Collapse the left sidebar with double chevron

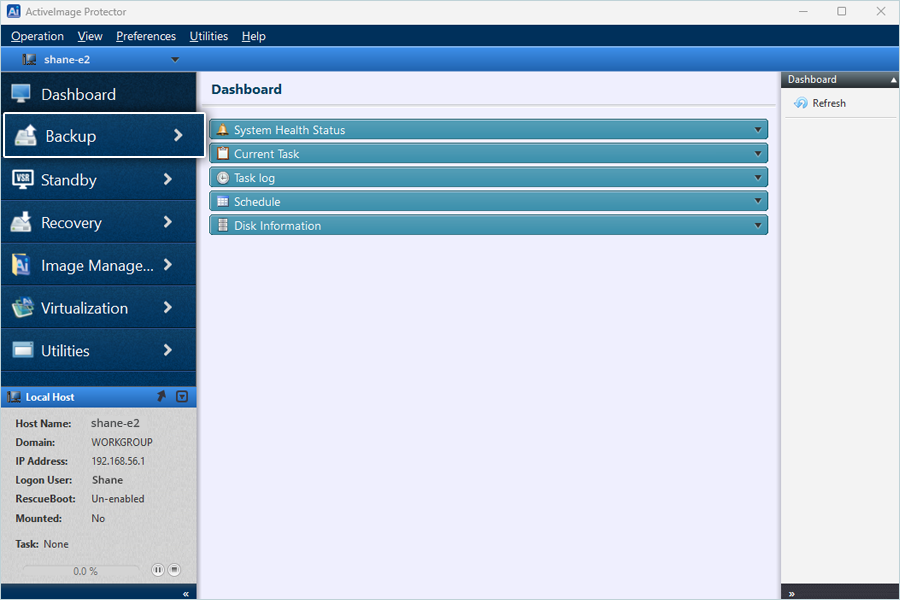click(x=186, y=594)
